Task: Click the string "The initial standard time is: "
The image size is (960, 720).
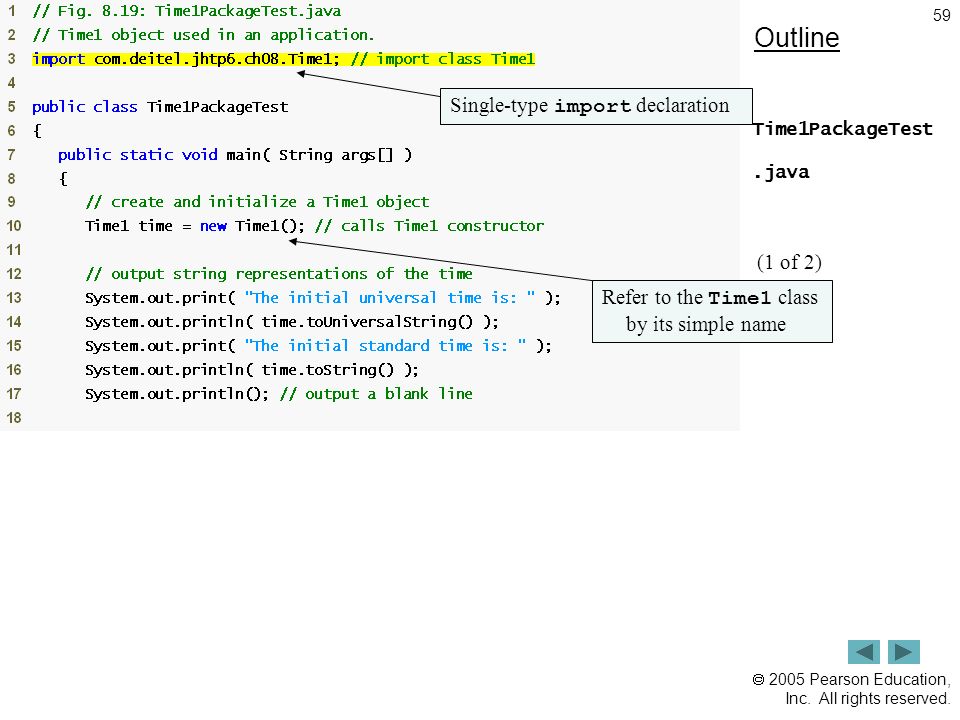Action: coord(385,346)
